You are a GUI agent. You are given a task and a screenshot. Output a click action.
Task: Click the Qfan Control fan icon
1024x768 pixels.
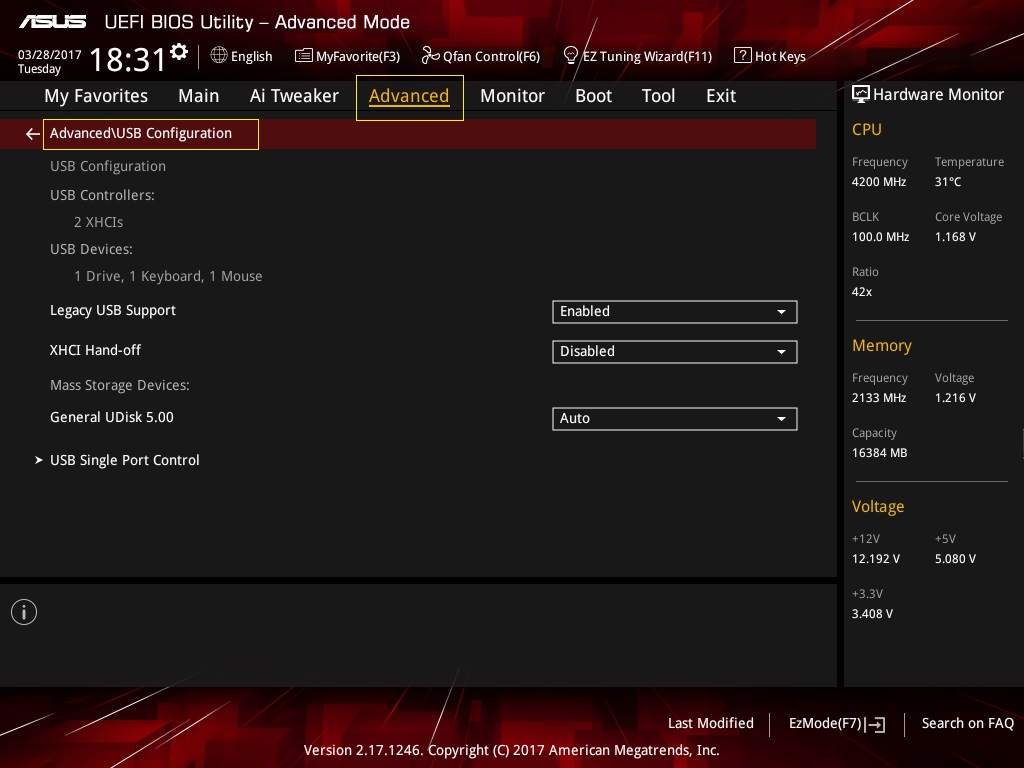pyautogui.click(x=430, y=56)
